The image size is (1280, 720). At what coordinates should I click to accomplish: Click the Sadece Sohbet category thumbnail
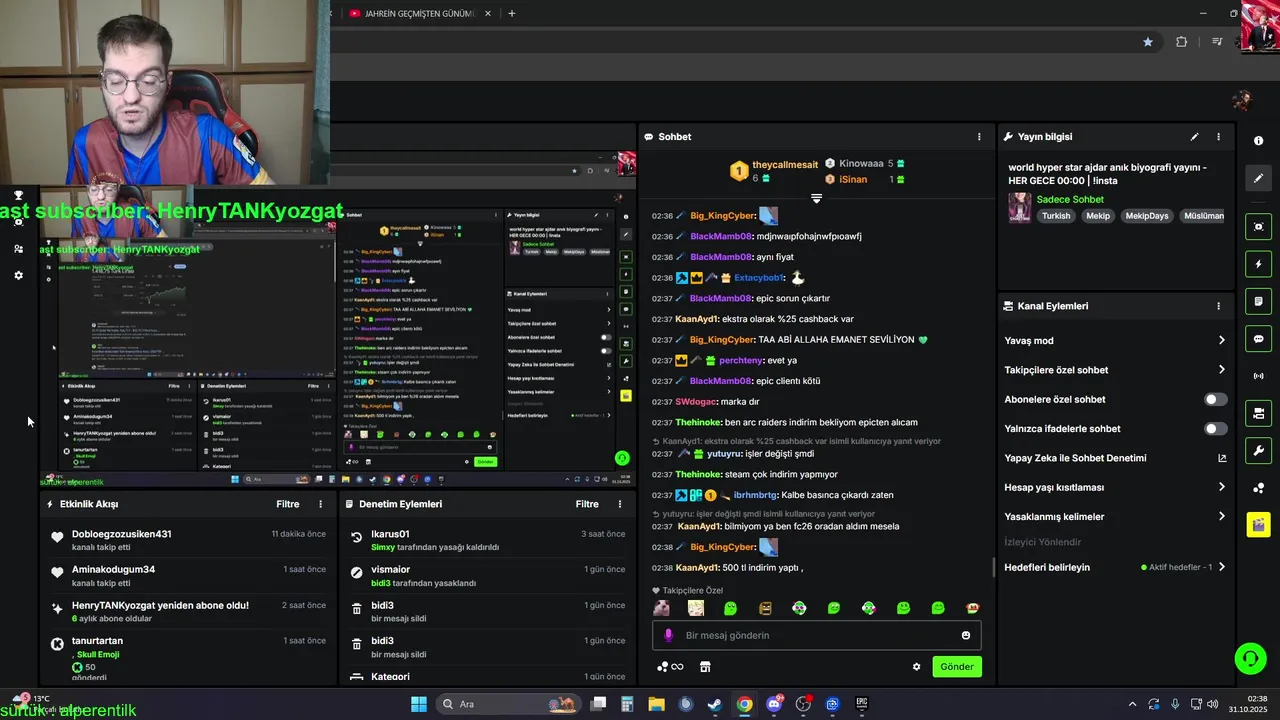click(x=1019, y=208)
